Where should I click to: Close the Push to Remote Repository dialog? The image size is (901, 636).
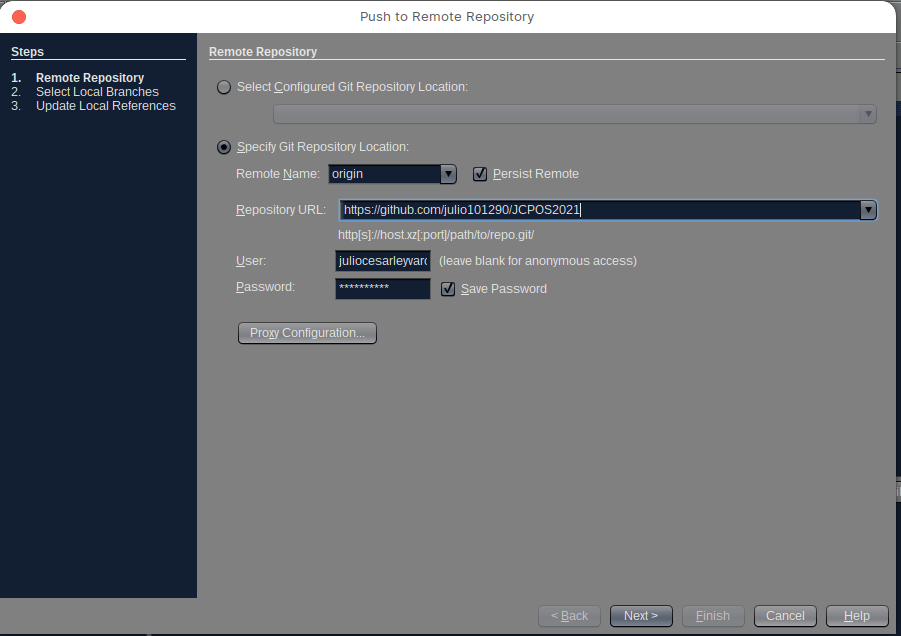coord(19,17)
